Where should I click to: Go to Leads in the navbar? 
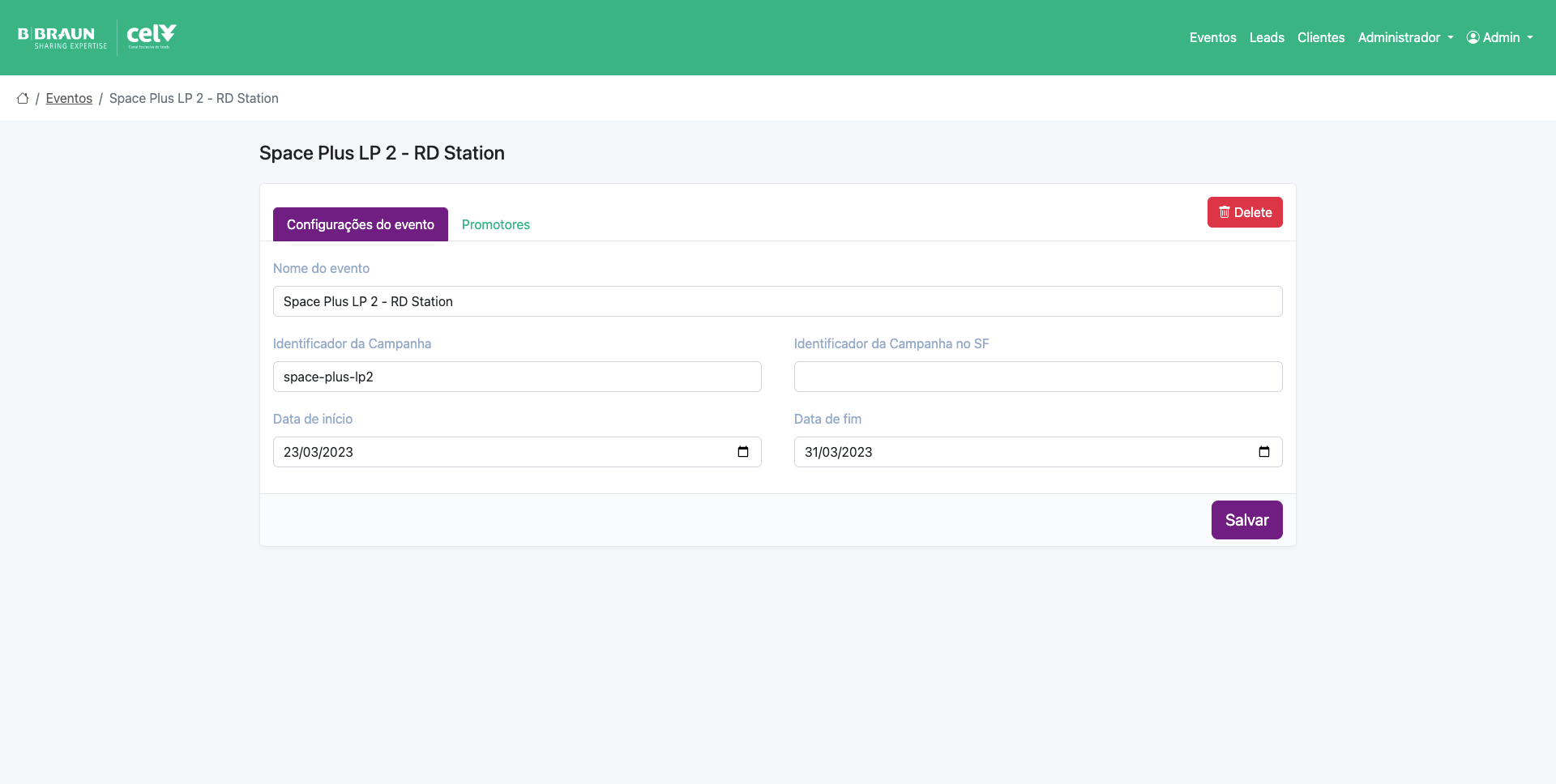point(1266,37)
